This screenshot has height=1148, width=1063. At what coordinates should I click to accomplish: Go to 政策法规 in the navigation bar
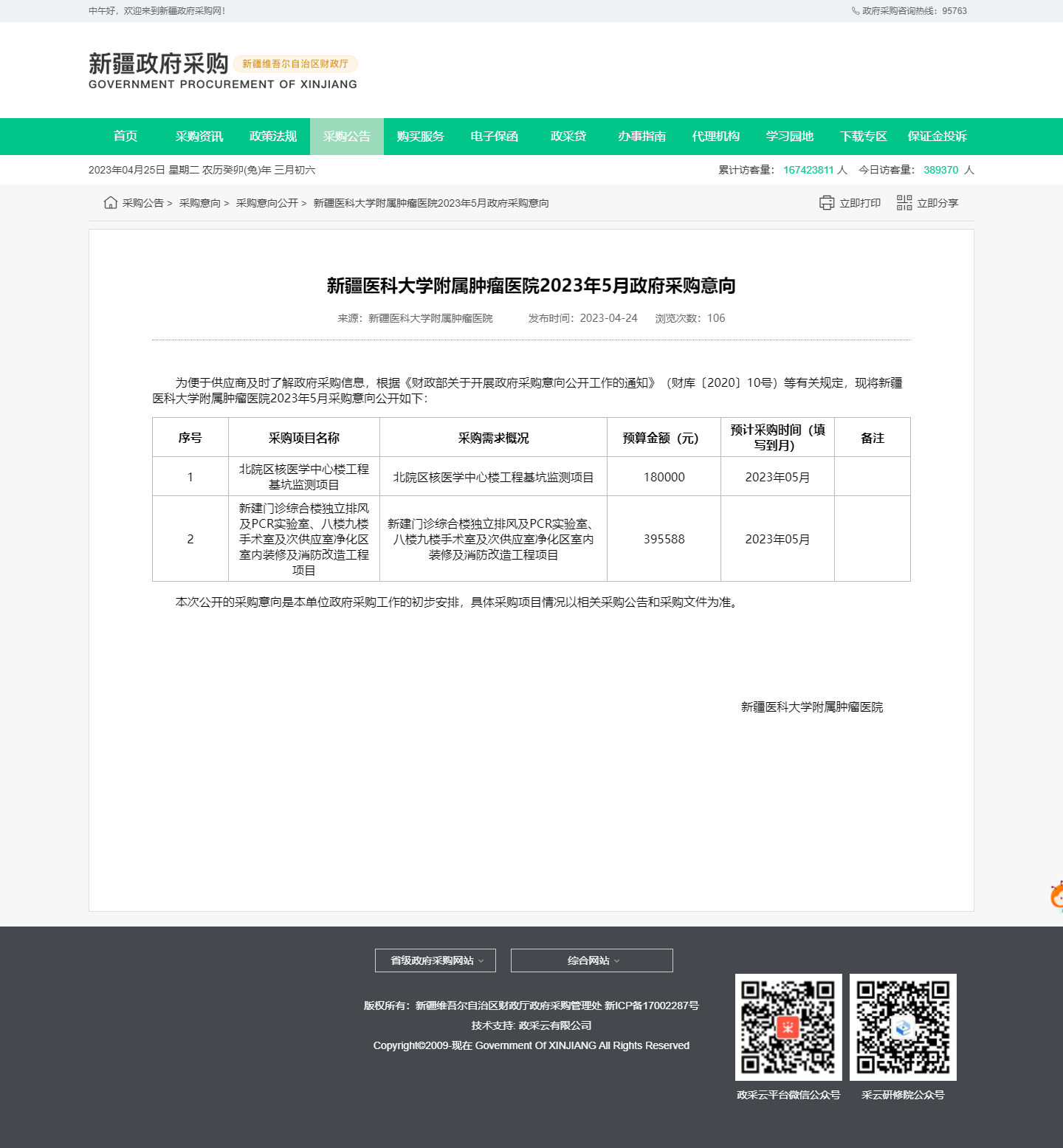coord(273,137)
